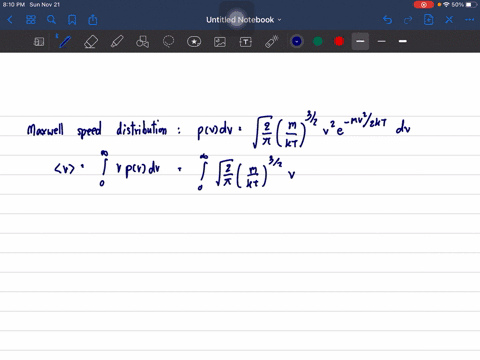Select the Pen tool
480x360 pixels.
tap(64, 42)
